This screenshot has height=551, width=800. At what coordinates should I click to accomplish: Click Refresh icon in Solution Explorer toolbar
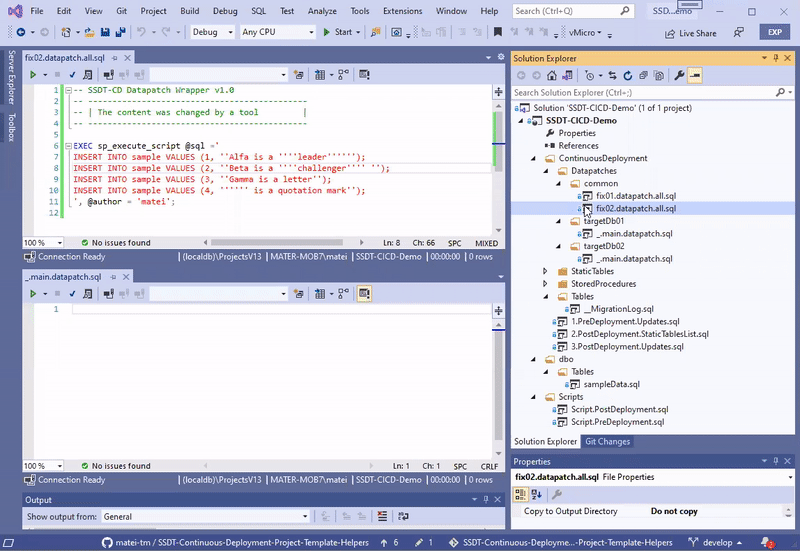[628, 76]
